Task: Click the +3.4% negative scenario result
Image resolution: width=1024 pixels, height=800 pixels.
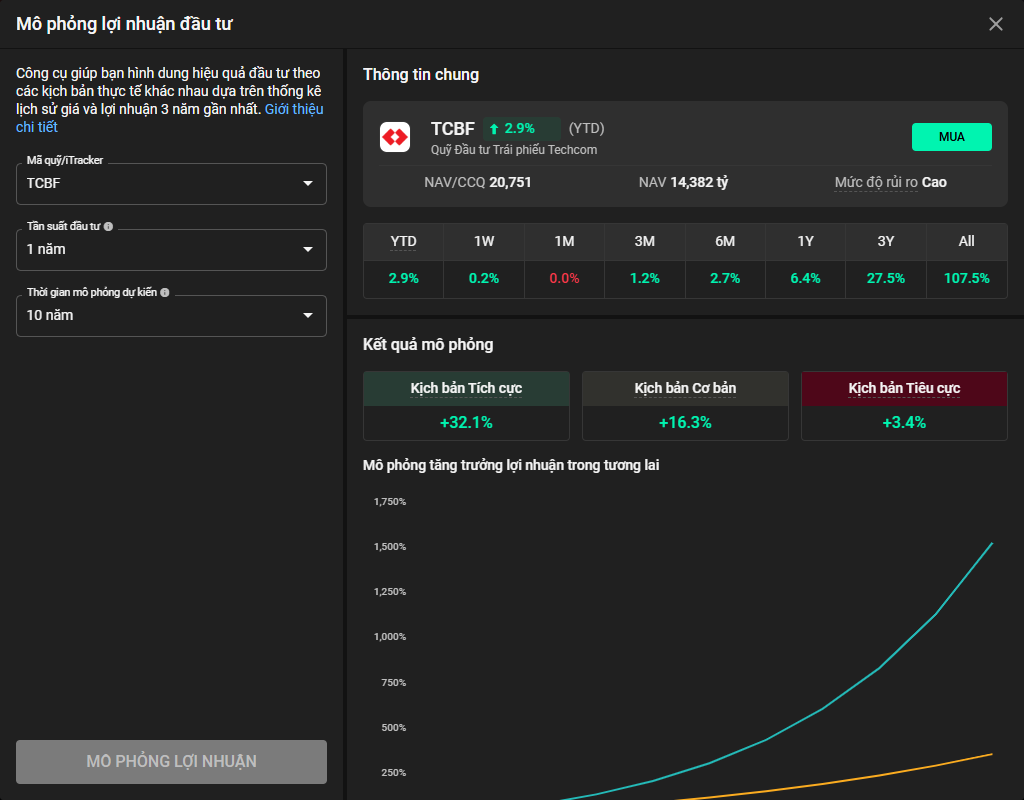Action: (x=904, y=423)
